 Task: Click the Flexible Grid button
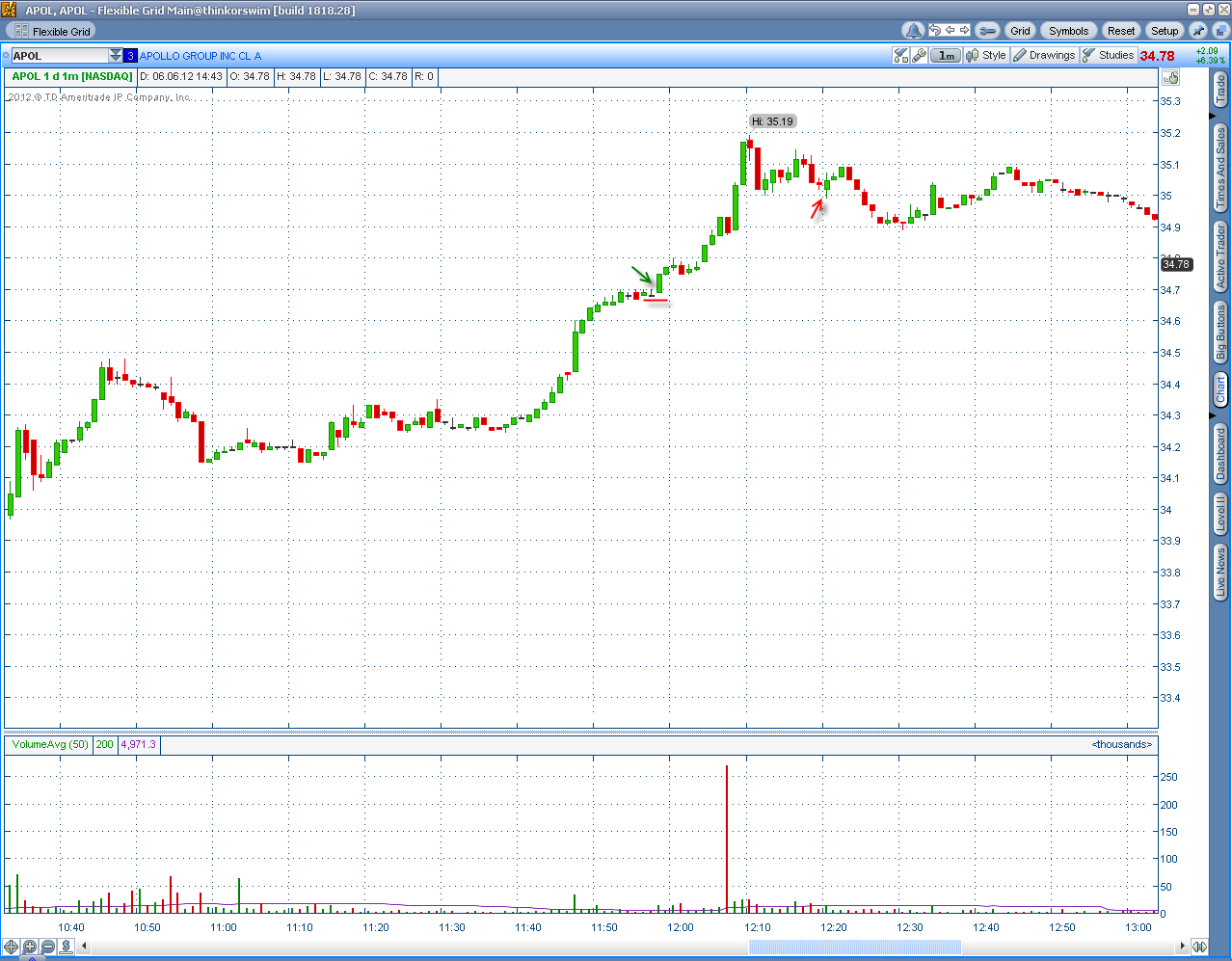[50, 31]
